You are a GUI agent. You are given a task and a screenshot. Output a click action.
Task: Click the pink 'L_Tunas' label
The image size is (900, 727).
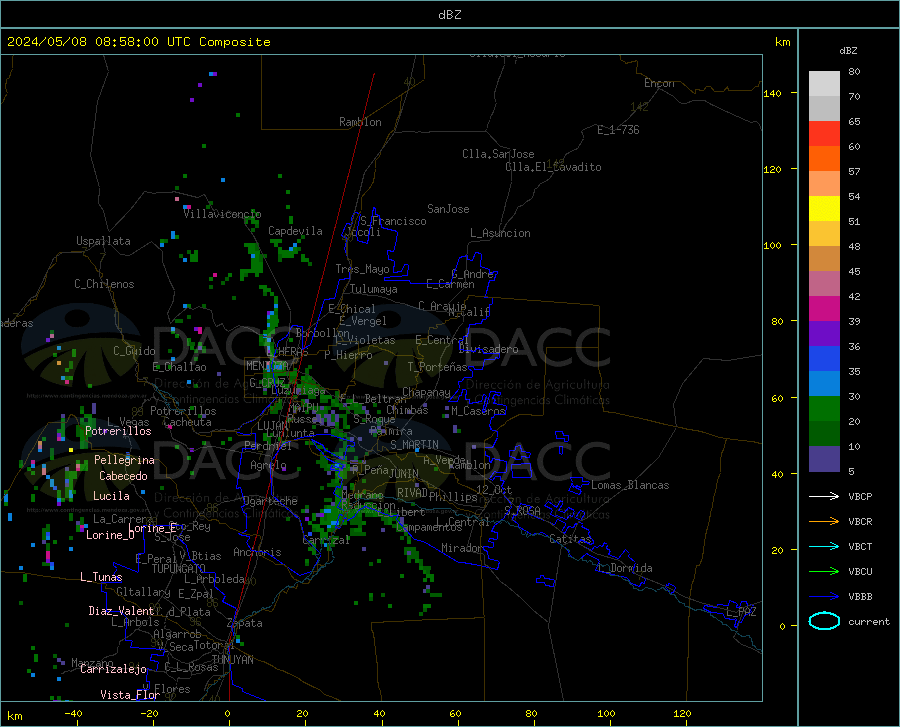click(101, 577)
